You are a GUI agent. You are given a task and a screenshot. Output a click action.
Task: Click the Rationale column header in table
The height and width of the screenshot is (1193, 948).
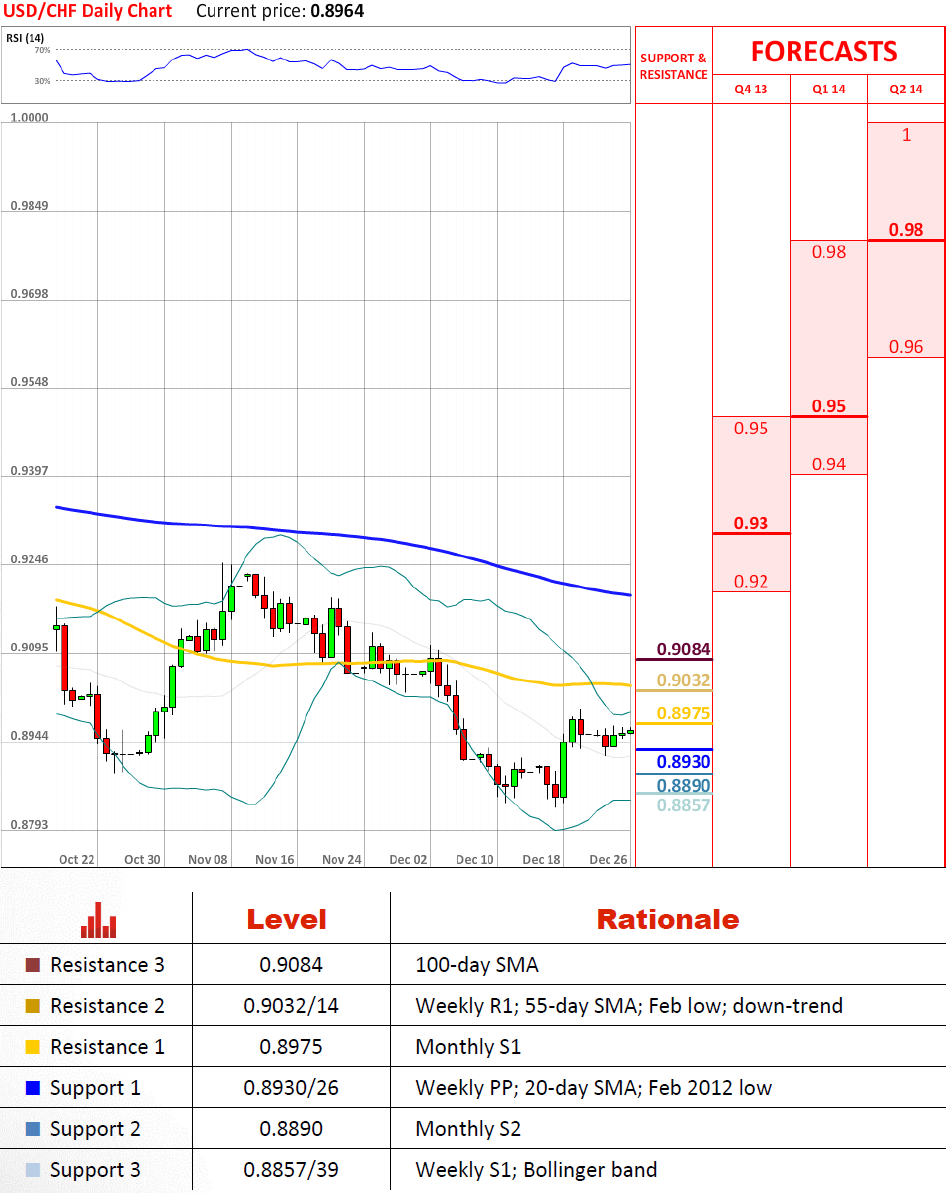coord(667,920)
